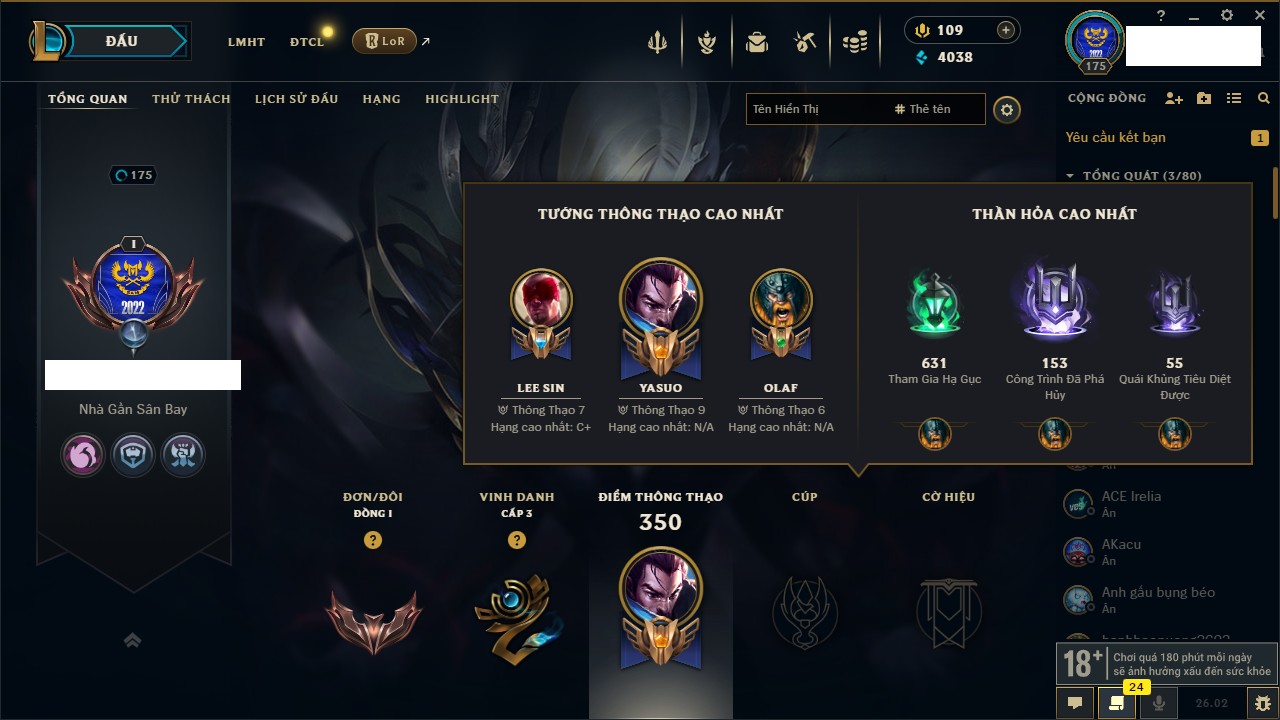
Task: Open the Loot hammer icon
Action: [x=805, y=42]
